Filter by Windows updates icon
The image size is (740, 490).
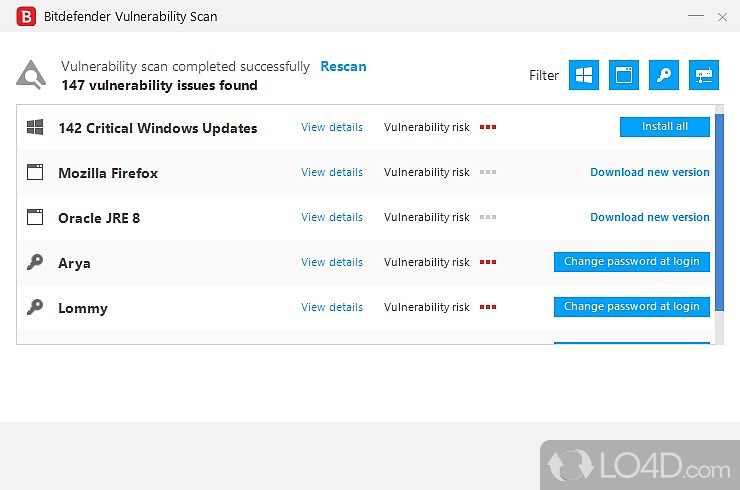click(584, 75)
